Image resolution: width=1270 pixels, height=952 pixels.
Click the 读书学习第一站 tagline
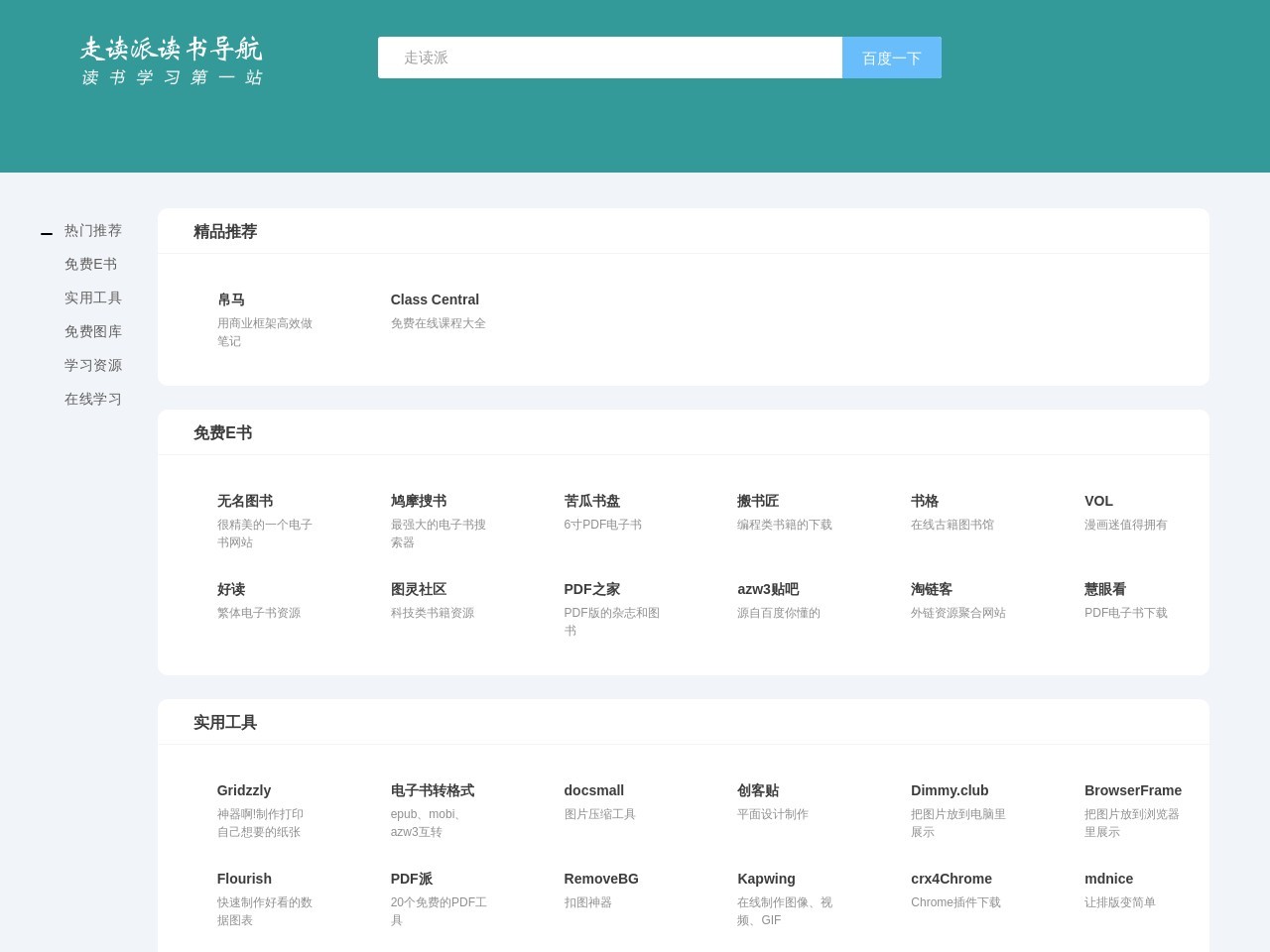coord(172,77)
